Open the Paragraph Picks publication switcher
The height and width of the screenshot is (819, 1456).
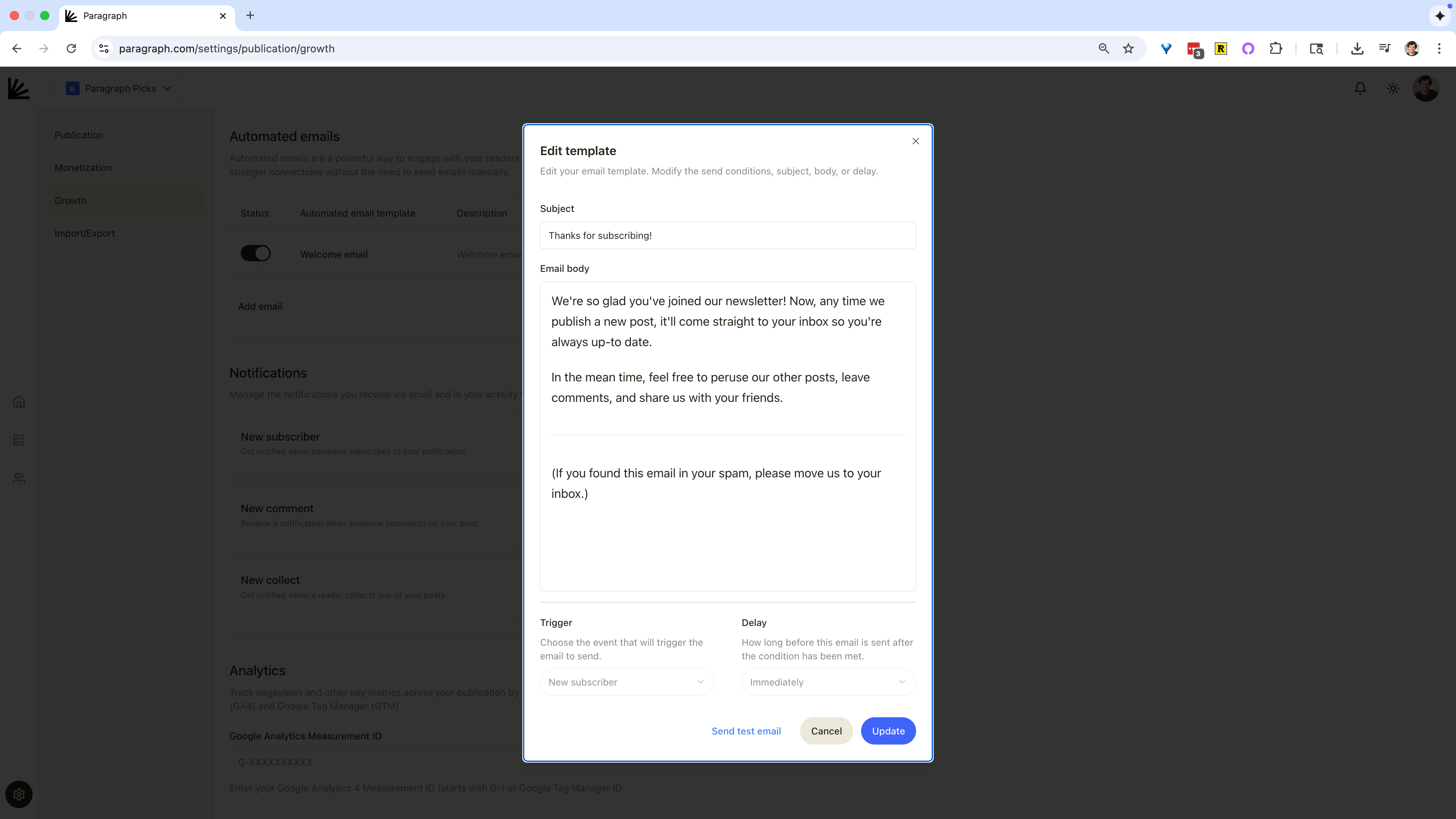click(x=119, y=89)
